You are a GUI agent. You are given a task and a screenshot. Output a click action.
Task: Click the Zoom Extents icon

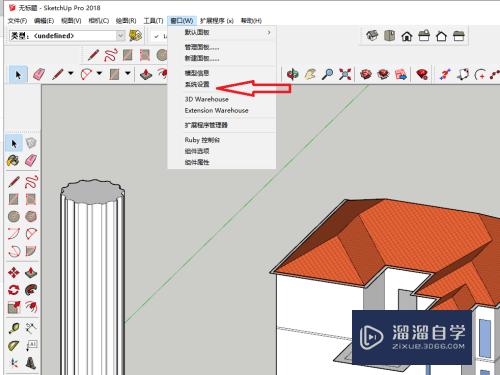click(345, 74)
